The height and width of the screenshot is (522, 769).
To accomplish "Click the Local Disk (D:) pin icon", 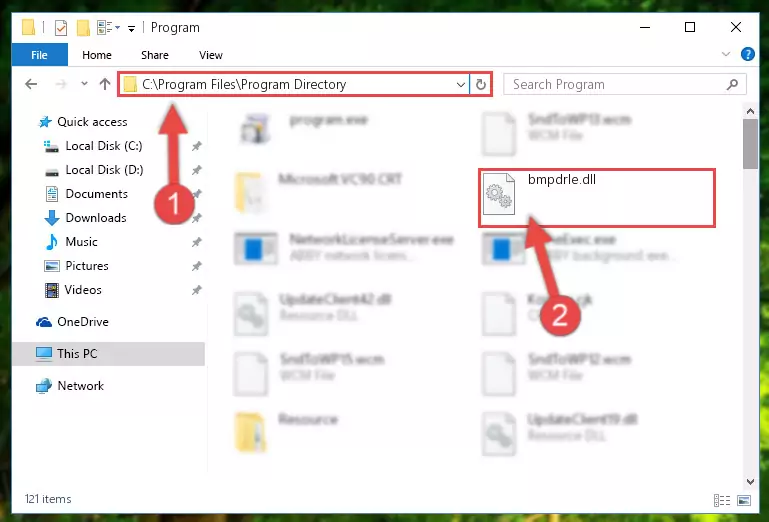I will pos(197,170).
